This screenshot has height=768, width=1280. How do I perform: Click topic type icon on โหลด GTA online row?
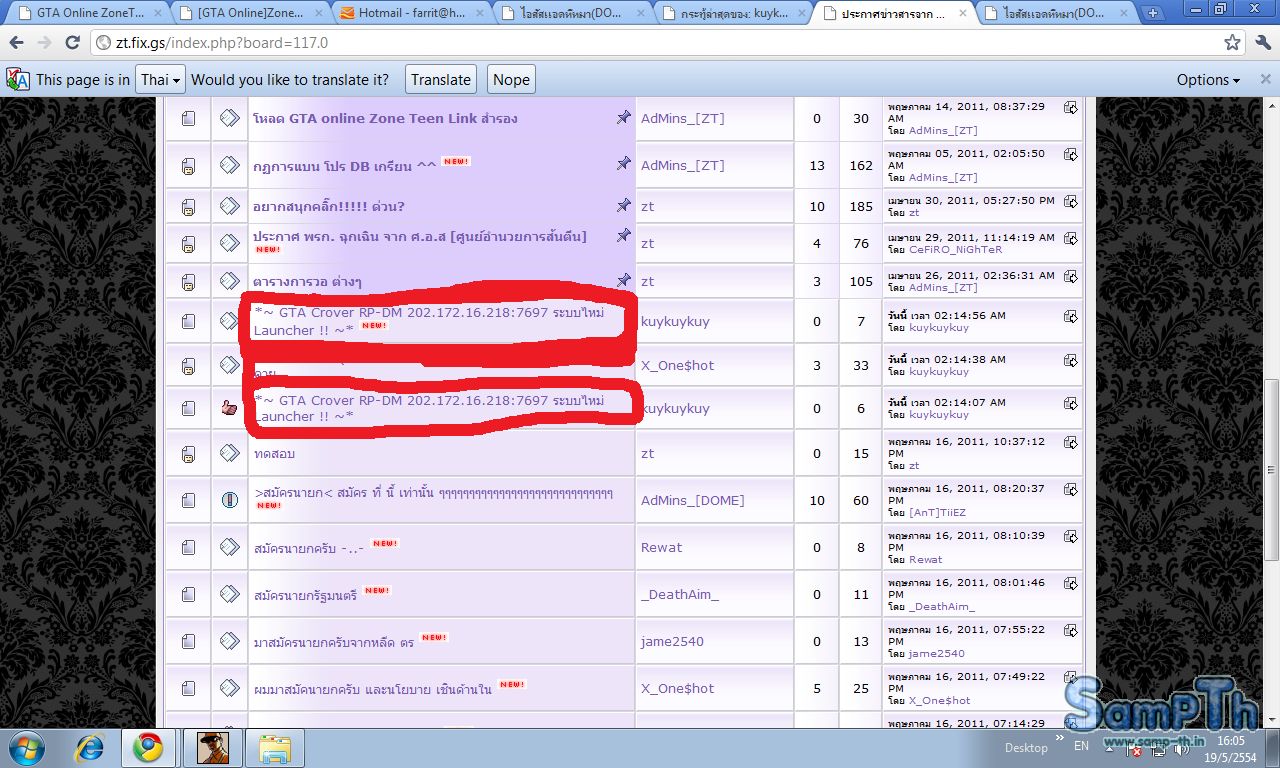point(229,118)
